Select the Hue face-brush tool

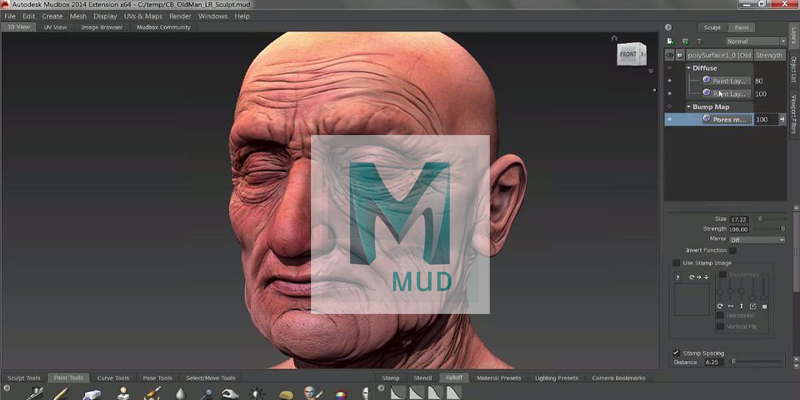click(312, 393)
